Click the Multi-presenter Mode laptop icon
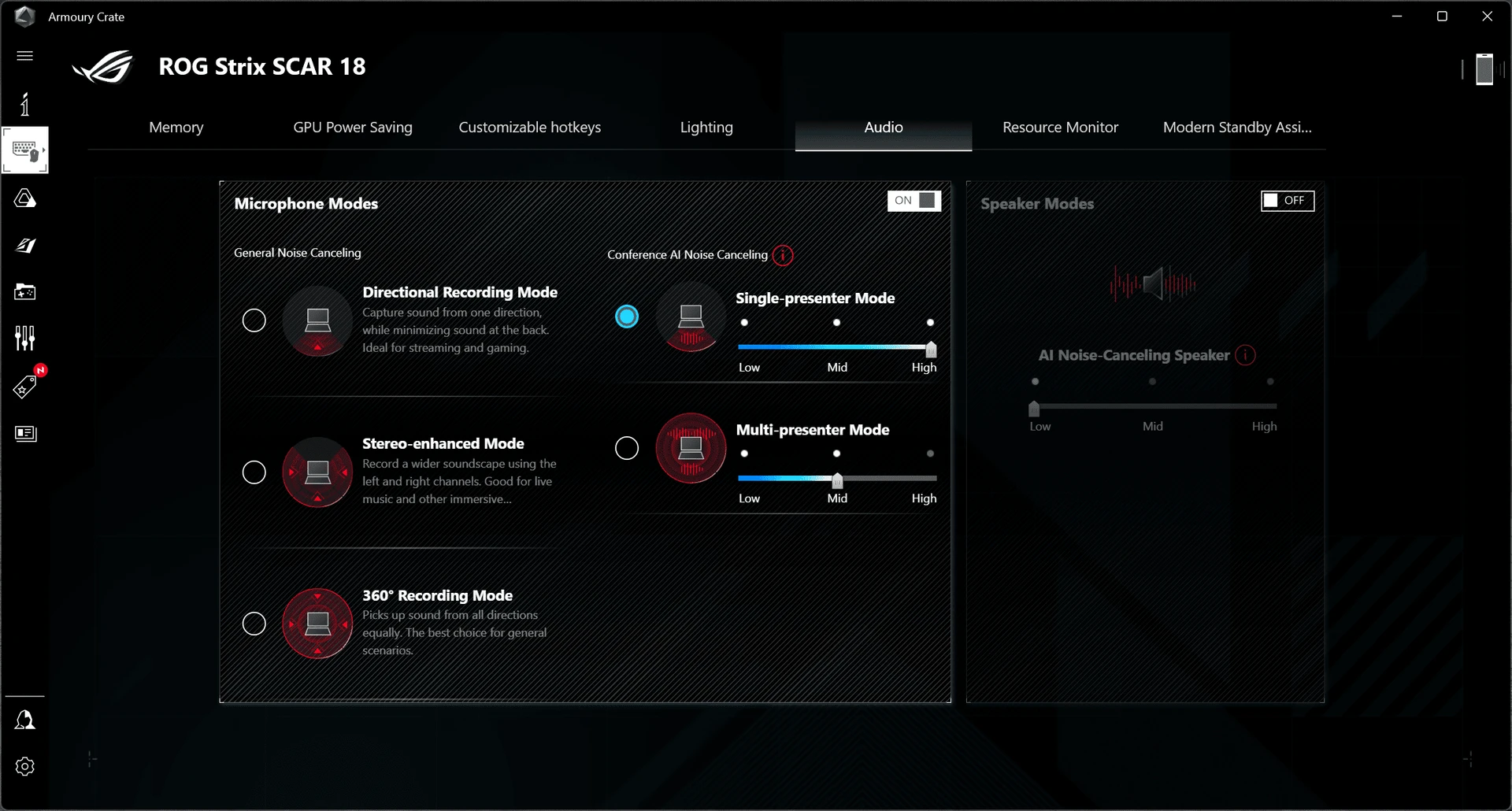1512x811 pixels. pos(691,448)
